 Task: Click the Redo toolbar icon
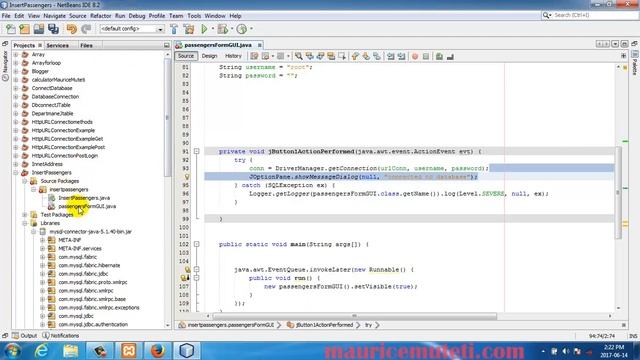(86, 29)
